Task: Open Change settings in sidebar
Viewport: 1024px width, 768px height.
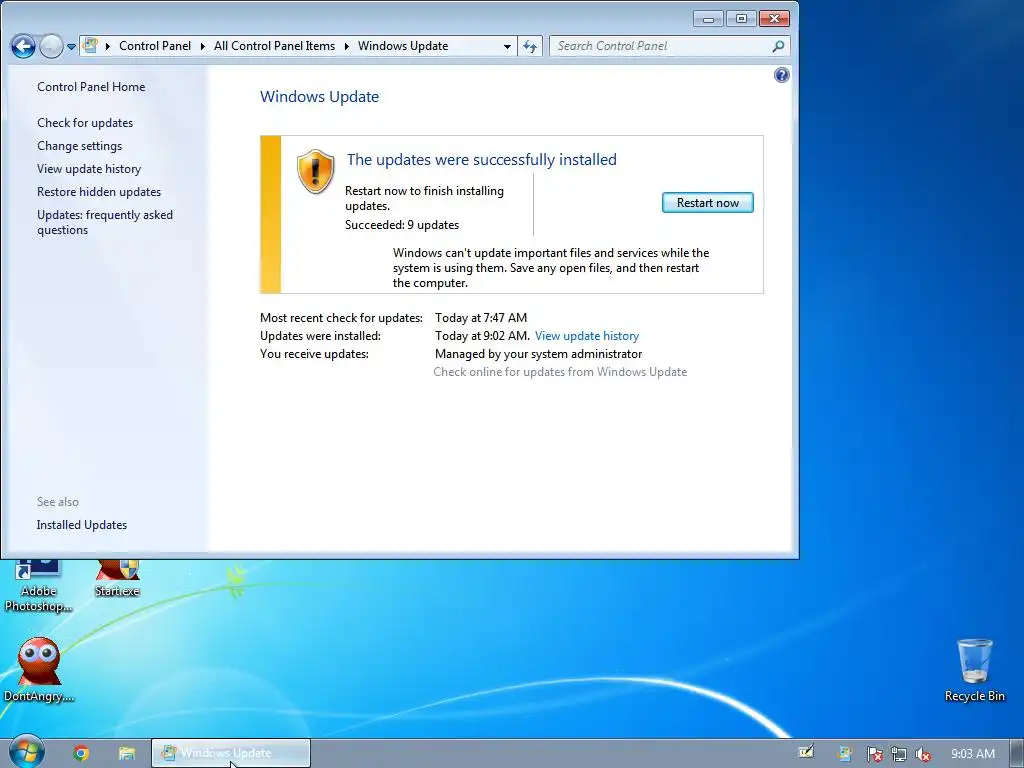Action: [79, 146]
